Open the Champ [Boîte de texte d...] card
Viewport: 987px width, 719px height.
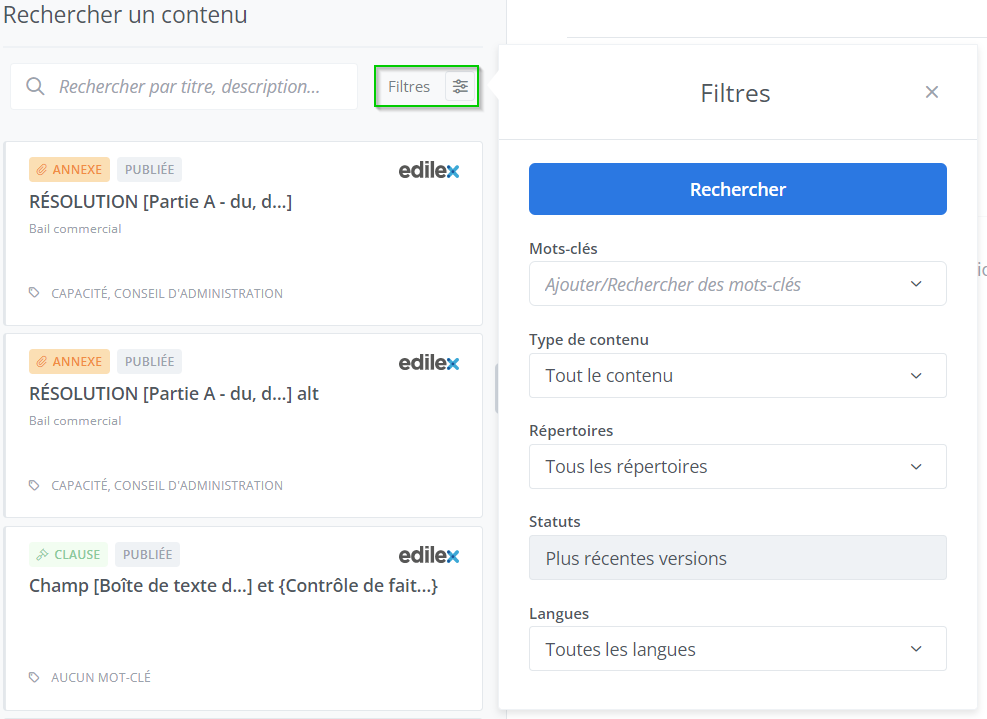(x=233, y=586)
